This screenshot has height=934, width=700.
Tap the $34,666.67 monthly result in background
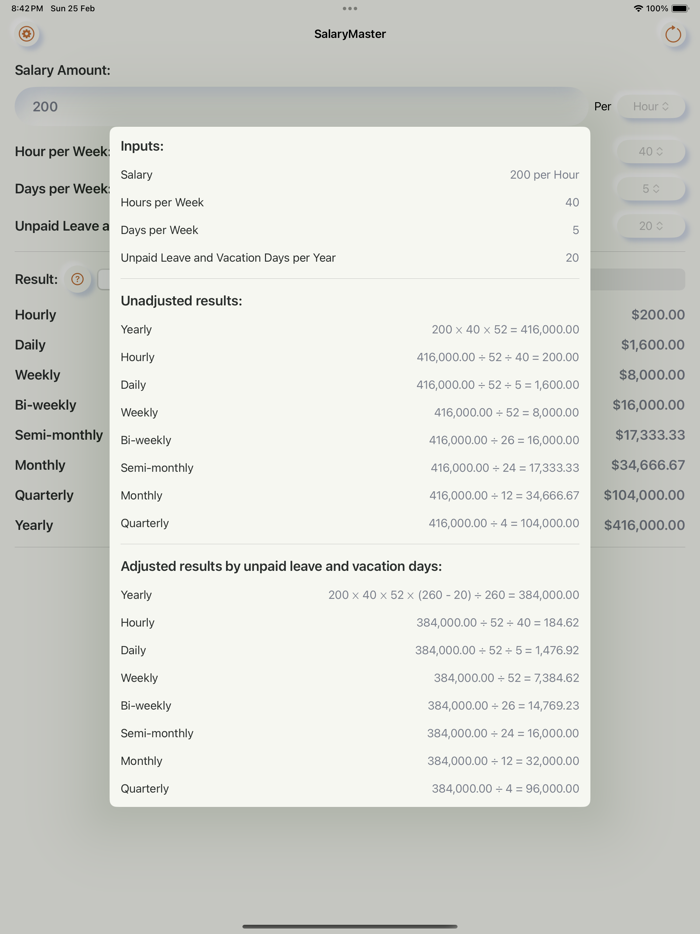[x=648, y=465]
